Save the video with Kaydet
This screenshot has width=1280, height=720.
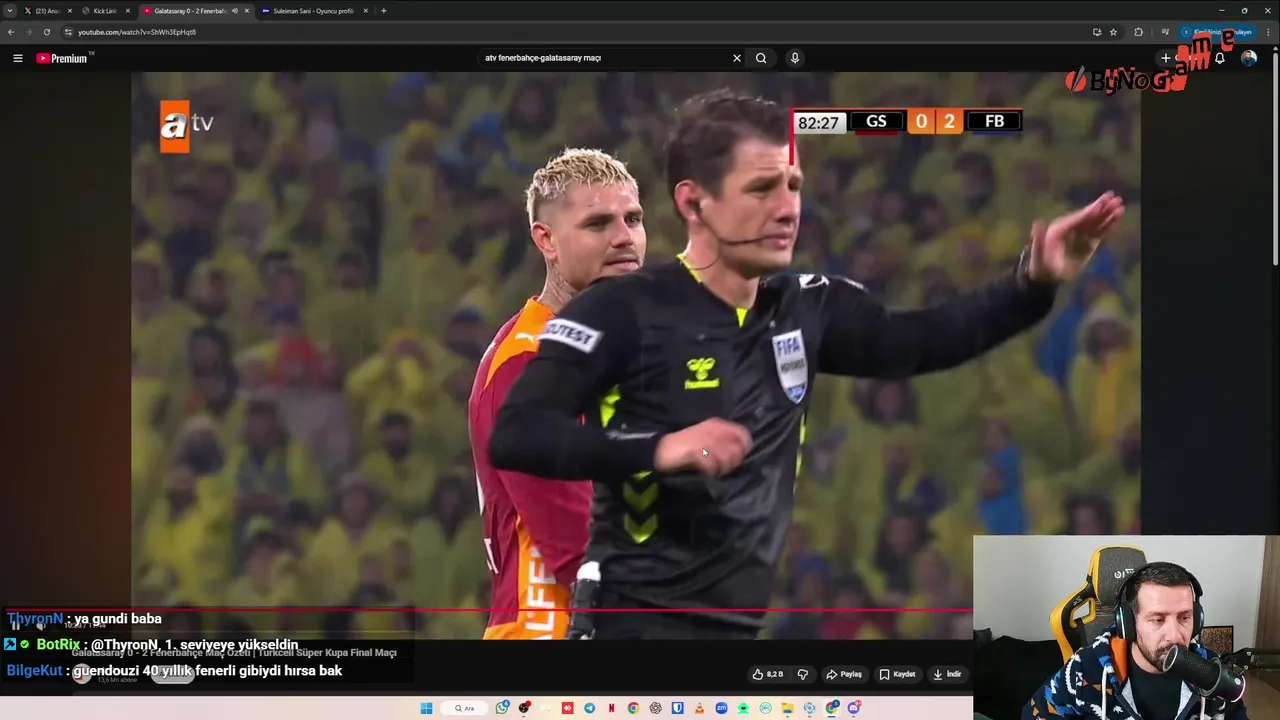click(x=897, y=674)
